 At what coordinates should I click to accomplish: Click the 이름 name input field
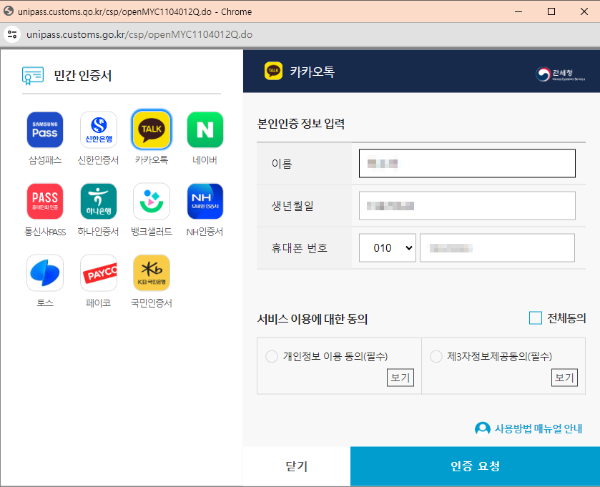(467, 164)
